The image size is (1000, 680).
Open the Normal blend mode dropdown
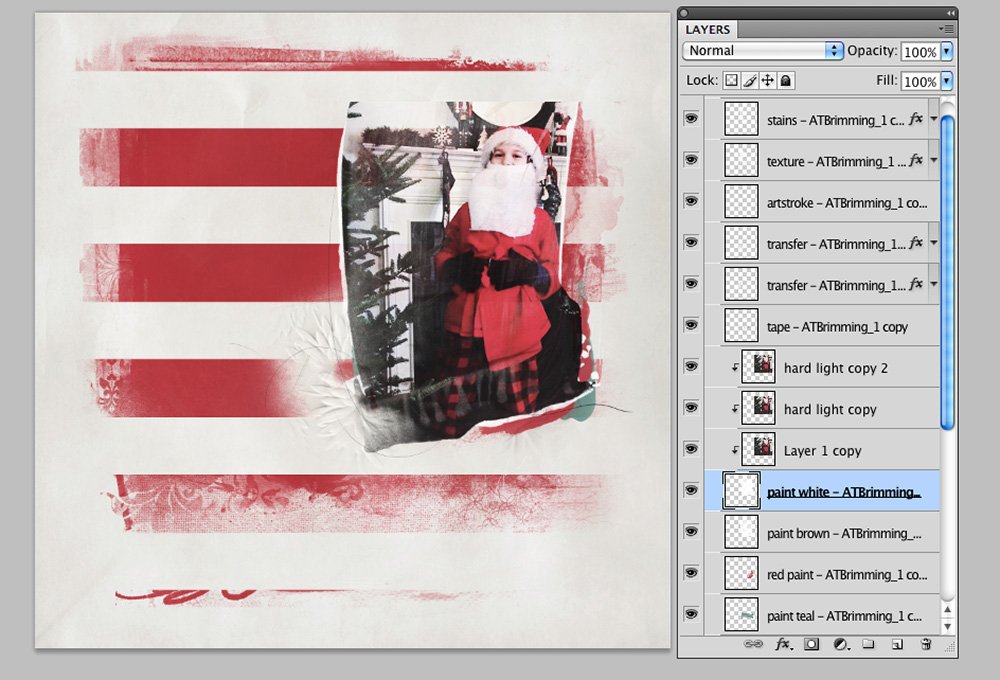click(763, 51)
